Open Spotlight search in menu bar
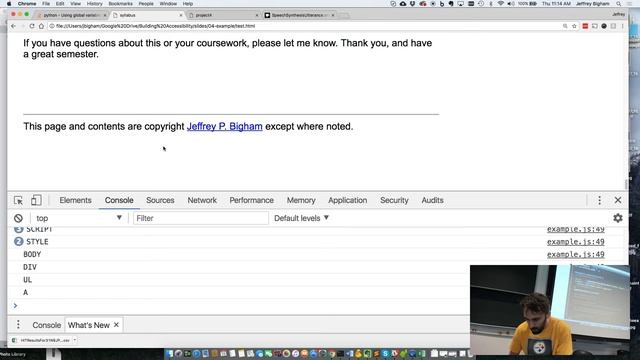 tap(619, 4)
